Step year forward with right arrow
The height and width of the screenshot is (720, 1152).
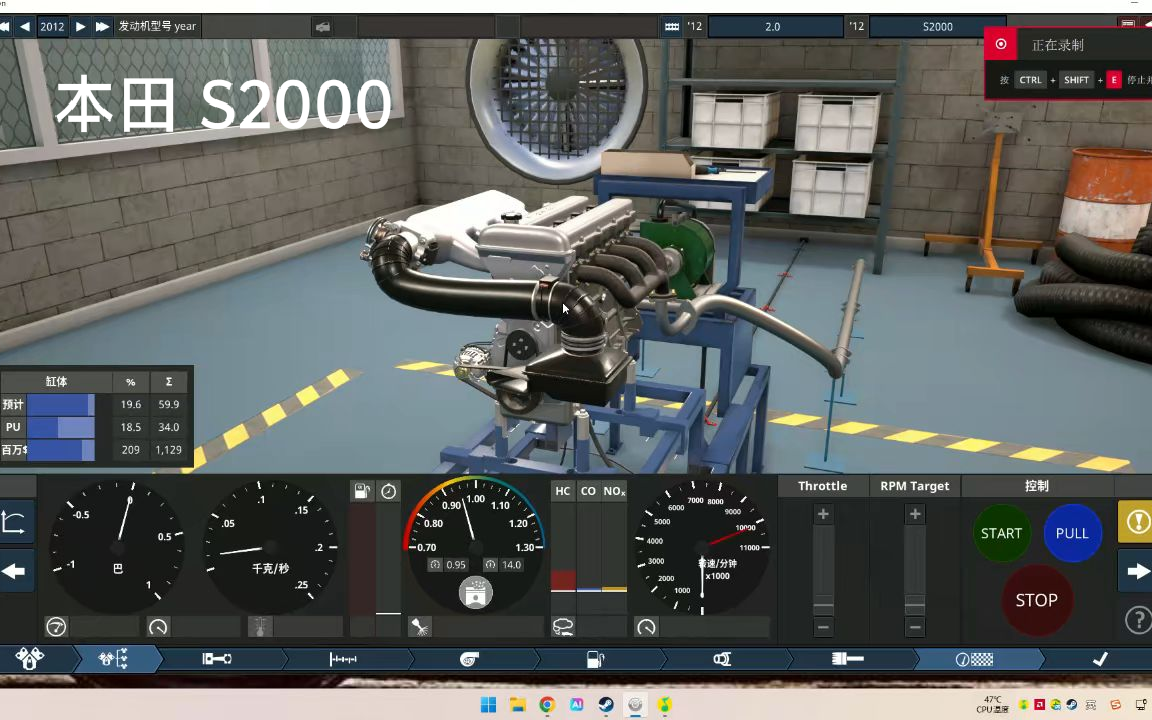pos(81,26)
